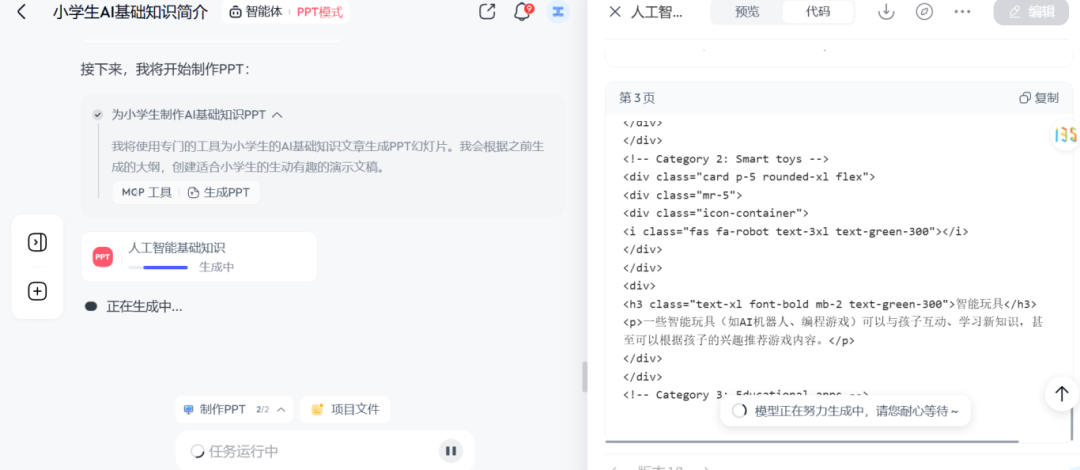Collapse the 为小学生制作AI基础知识PPT step
This screenshot has width=1080, height=470.
coord(278,114)
